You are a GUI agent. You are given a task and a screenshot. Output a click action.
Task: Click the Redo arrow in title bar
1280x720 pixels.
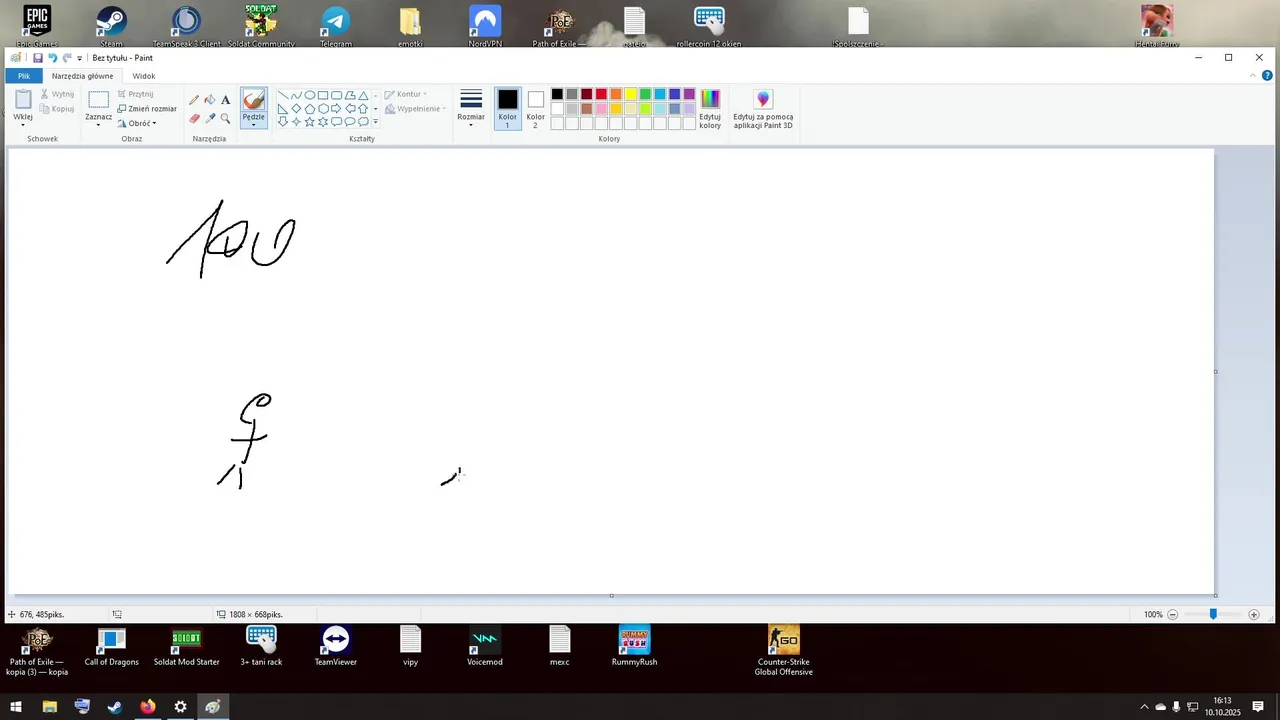67,58
